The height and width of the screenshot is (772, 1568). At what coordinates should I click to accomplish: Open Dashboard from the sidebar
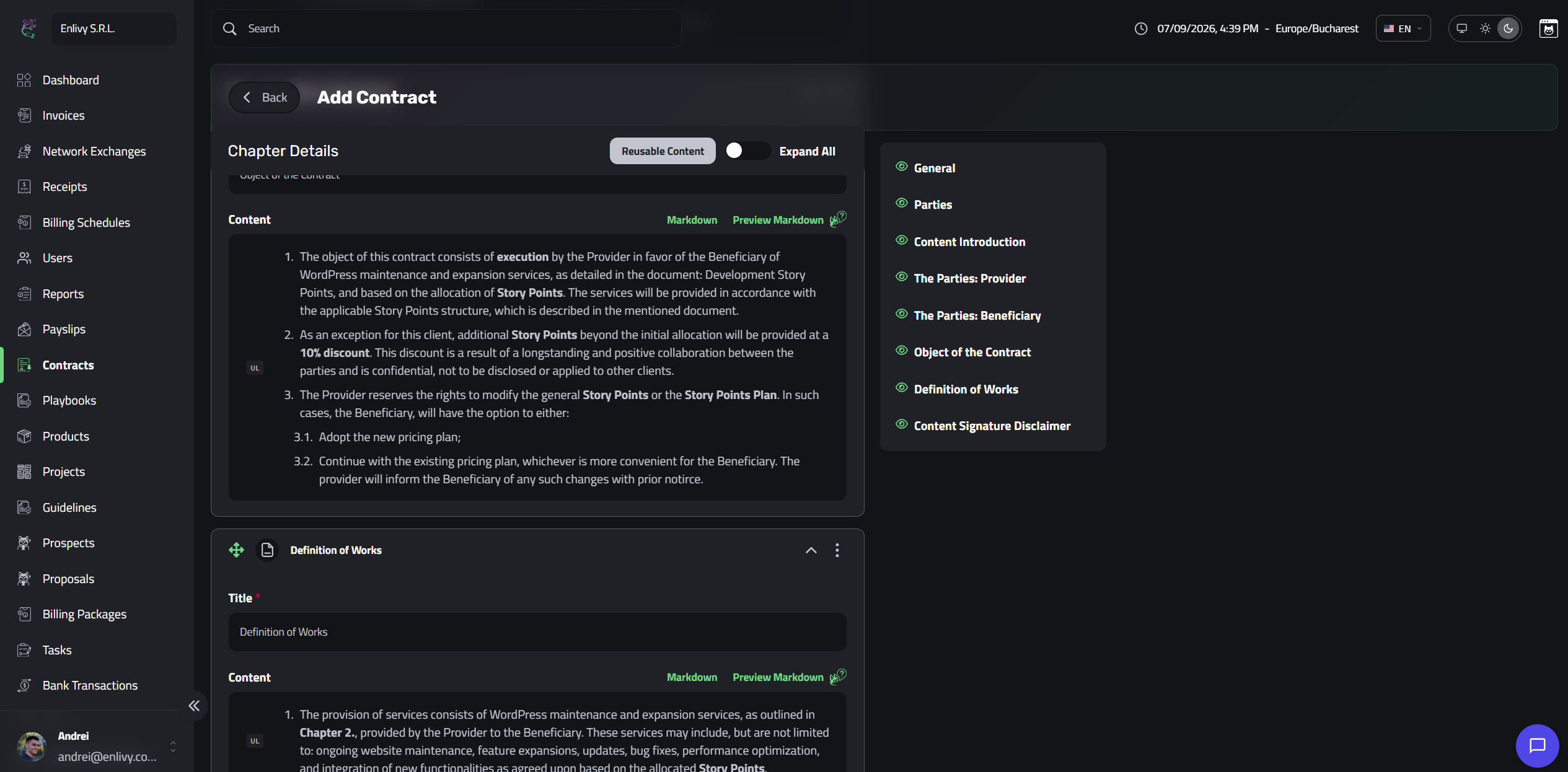coord(71,80)
